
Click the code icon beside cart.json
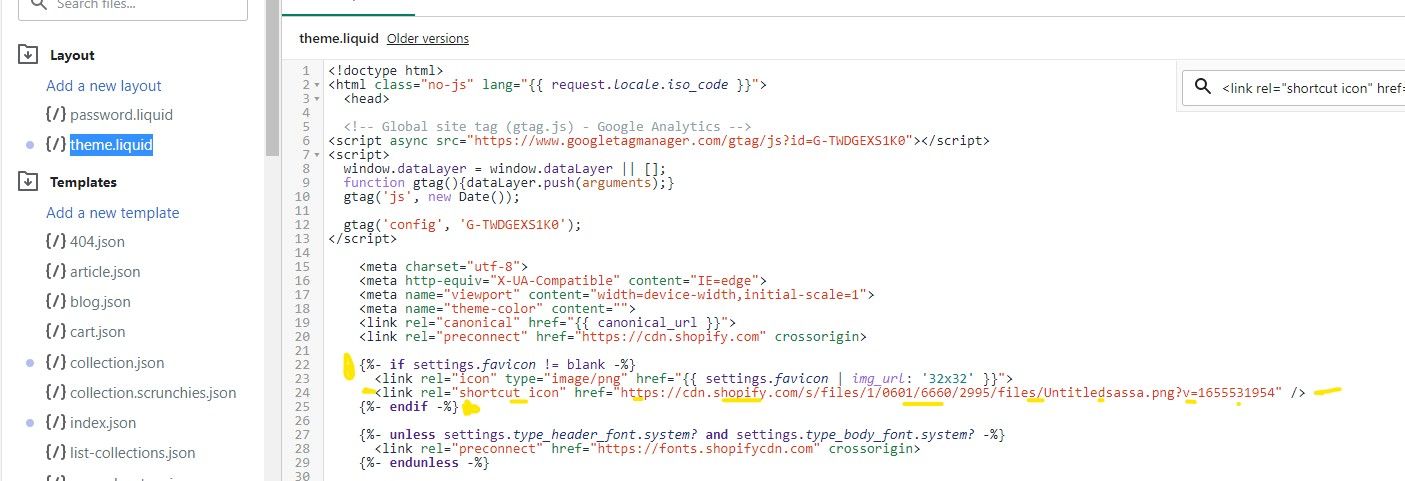(55, 332)
